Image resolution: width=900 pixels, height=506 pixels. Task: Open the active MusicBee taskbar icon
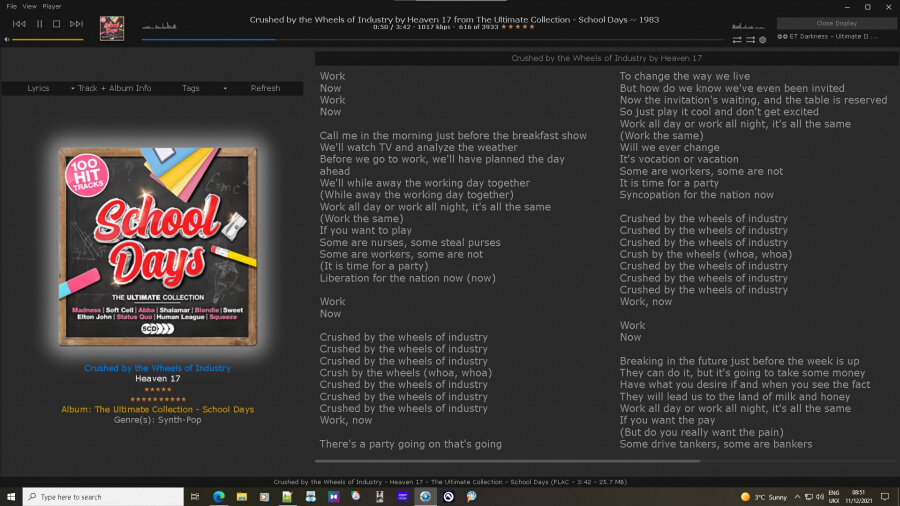425,497
